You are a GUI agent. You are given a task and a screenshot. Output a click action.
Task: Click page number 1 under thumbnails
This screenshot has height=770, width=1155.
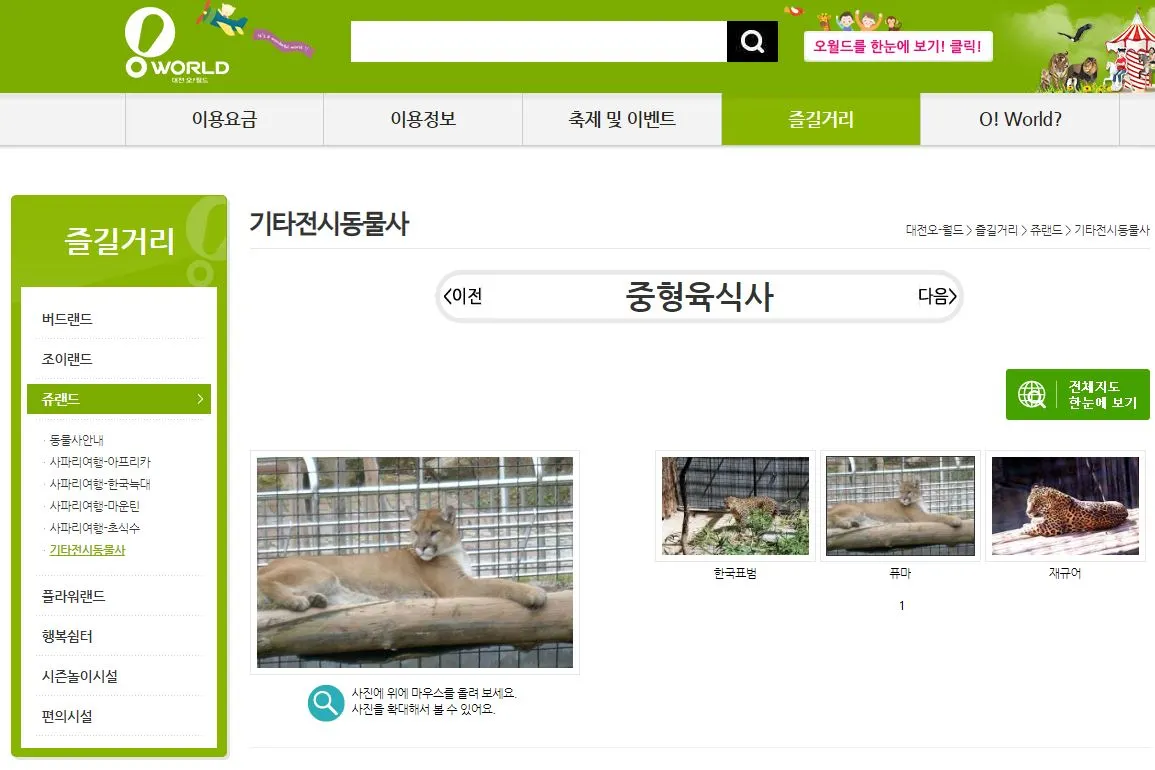click(x=902, y=606)
